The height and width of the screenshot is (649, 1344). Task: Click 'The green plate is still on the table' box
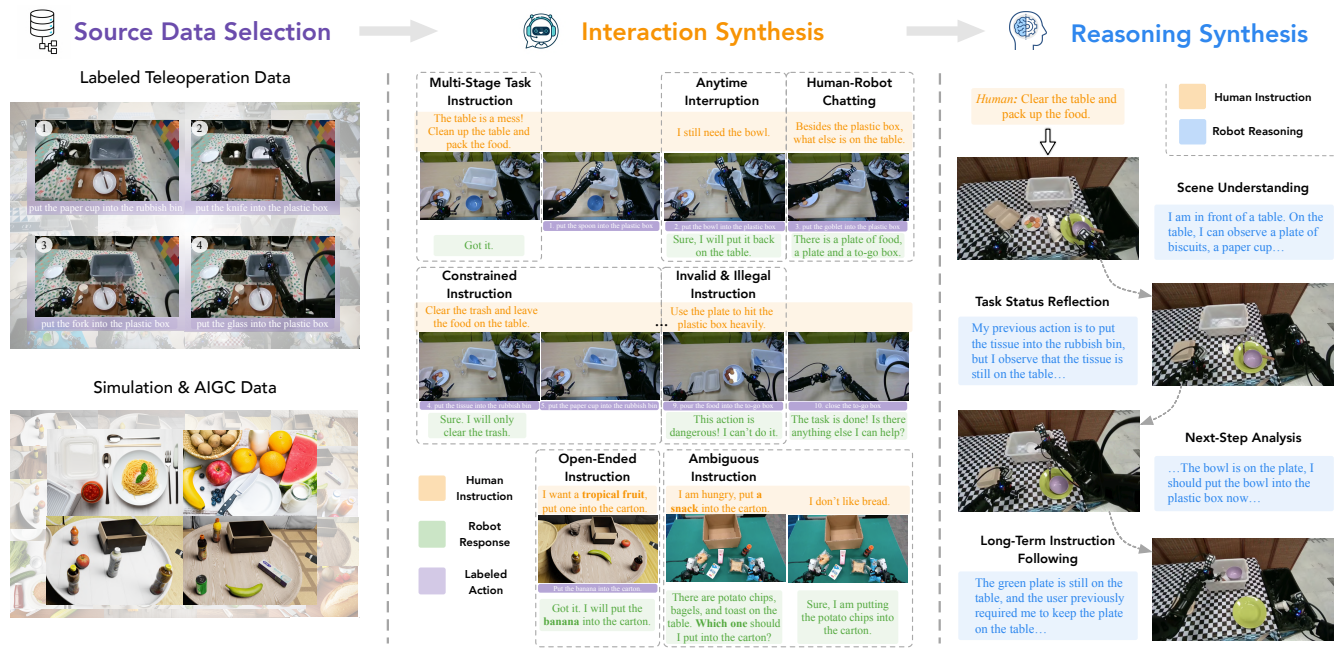(1048, 606)
